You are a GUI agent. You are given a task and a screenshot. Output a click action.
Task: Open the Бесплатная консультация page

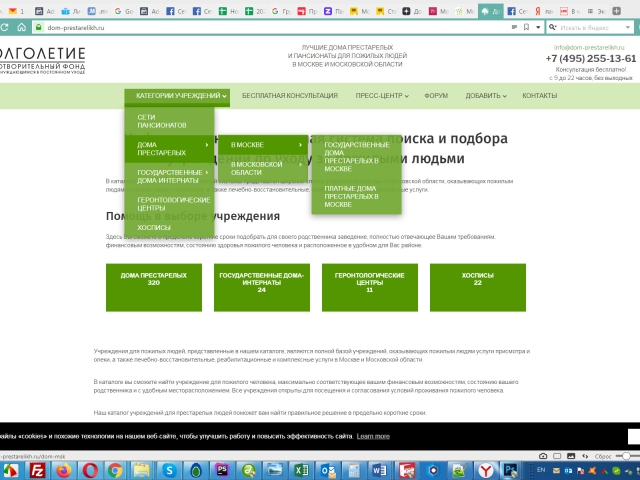click(289, 96)
